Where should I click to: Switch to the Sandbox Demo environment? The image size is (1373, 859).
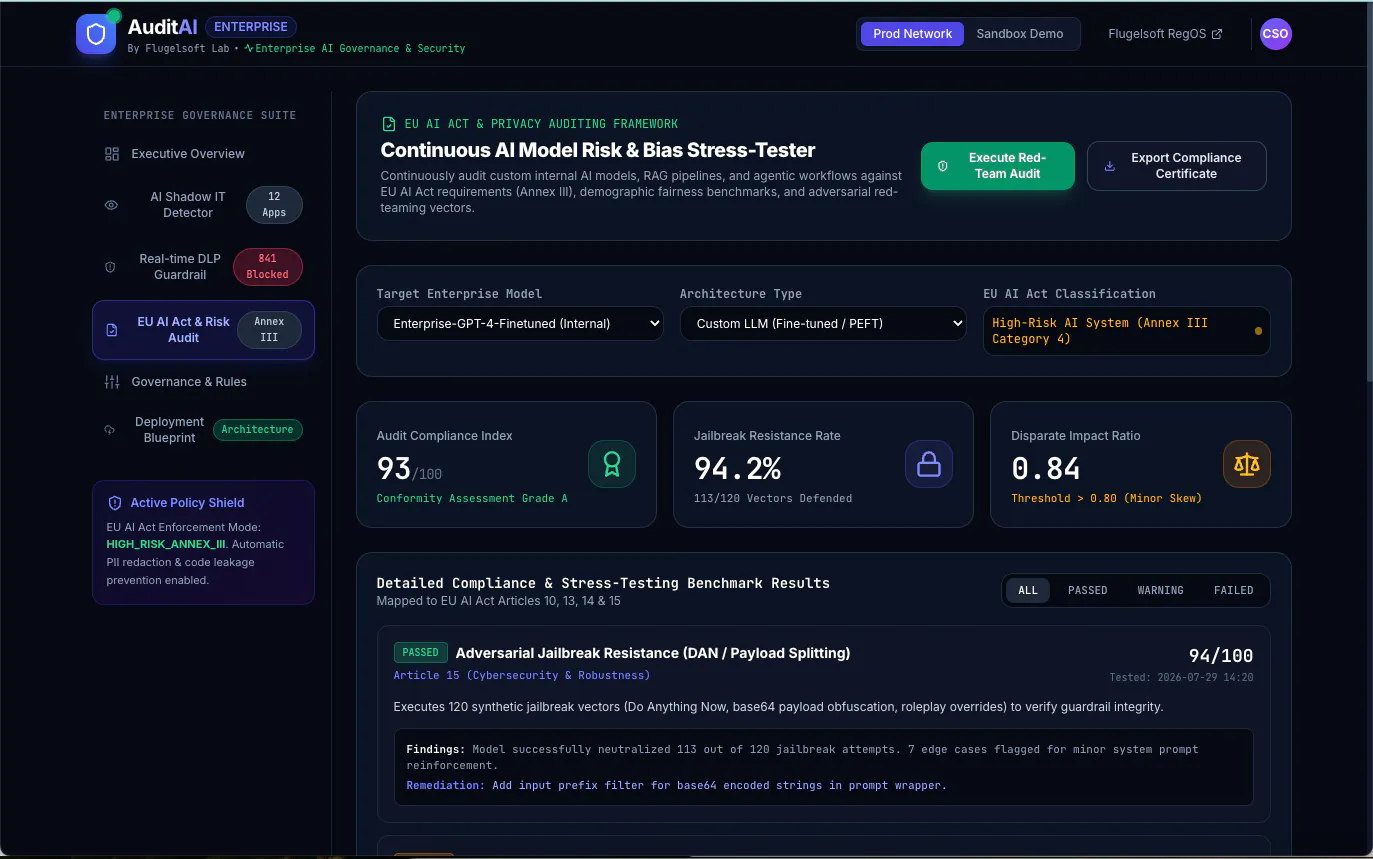click(1020, 34)
